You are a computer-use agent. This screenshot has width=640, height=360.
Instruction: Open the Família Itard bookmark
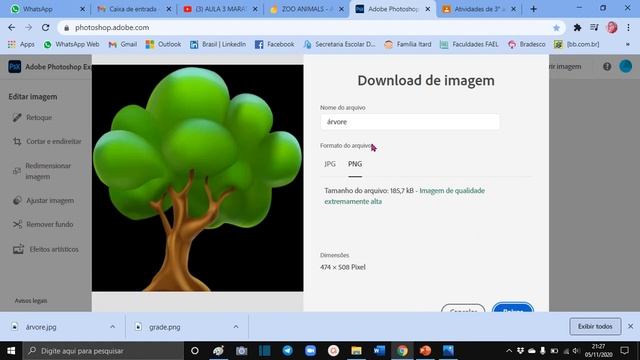coord(408,44)
